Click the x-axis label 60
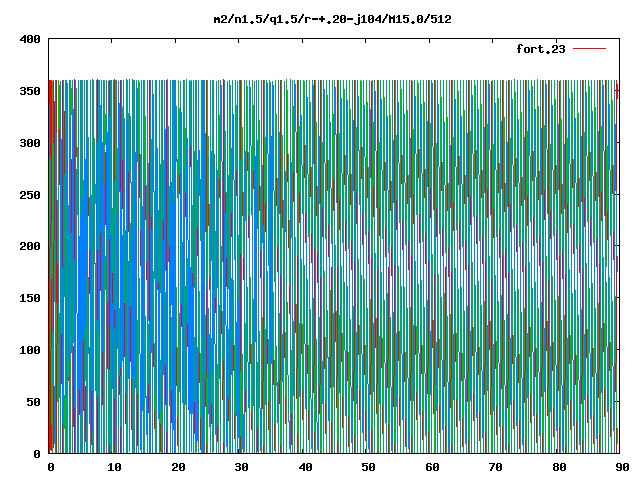 pyautogui.click(x=432, y=467)
